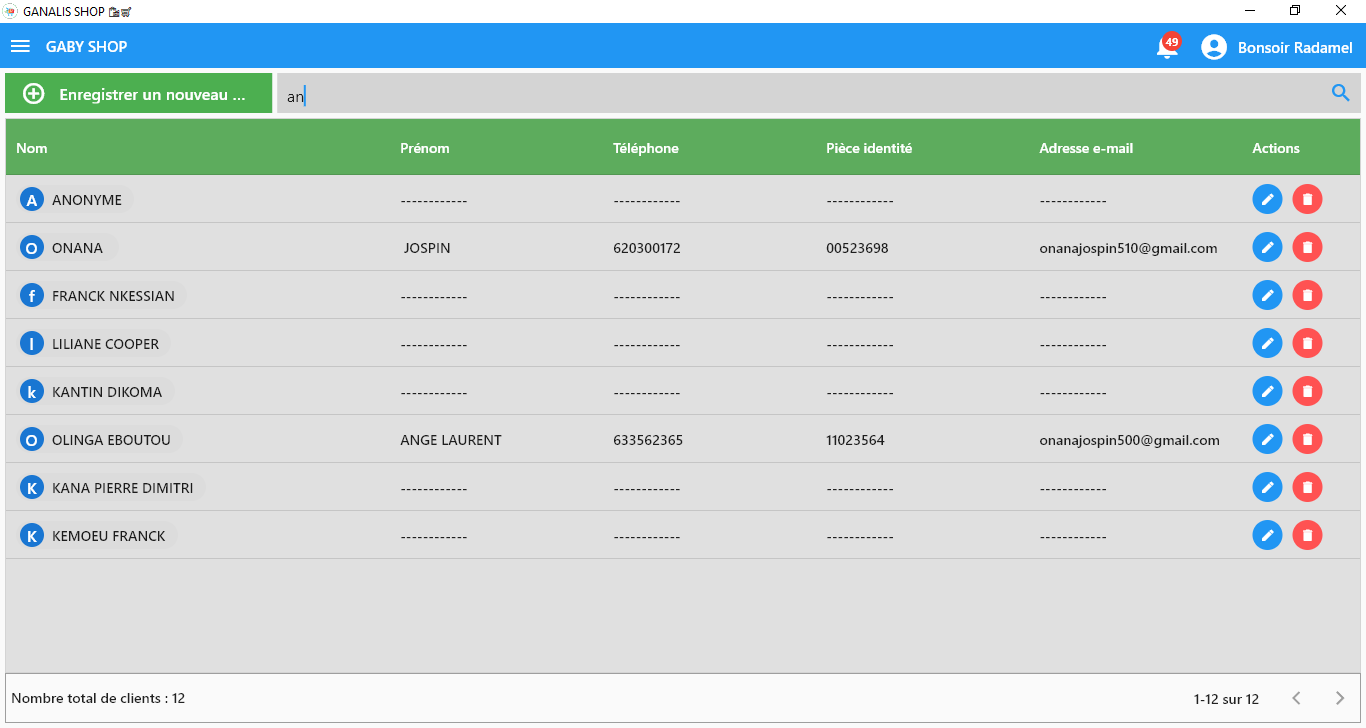Screen dimensions: 1366x728
Task: Click email onanajospin500@gmail.com
Action: (x=1129, y=440)
